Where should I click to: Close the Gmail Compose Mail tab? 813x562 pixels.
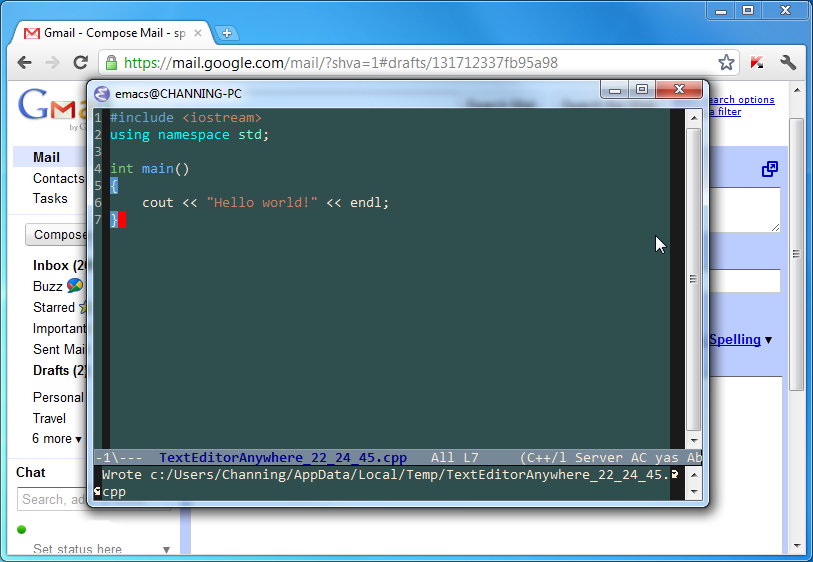(198, 33)
